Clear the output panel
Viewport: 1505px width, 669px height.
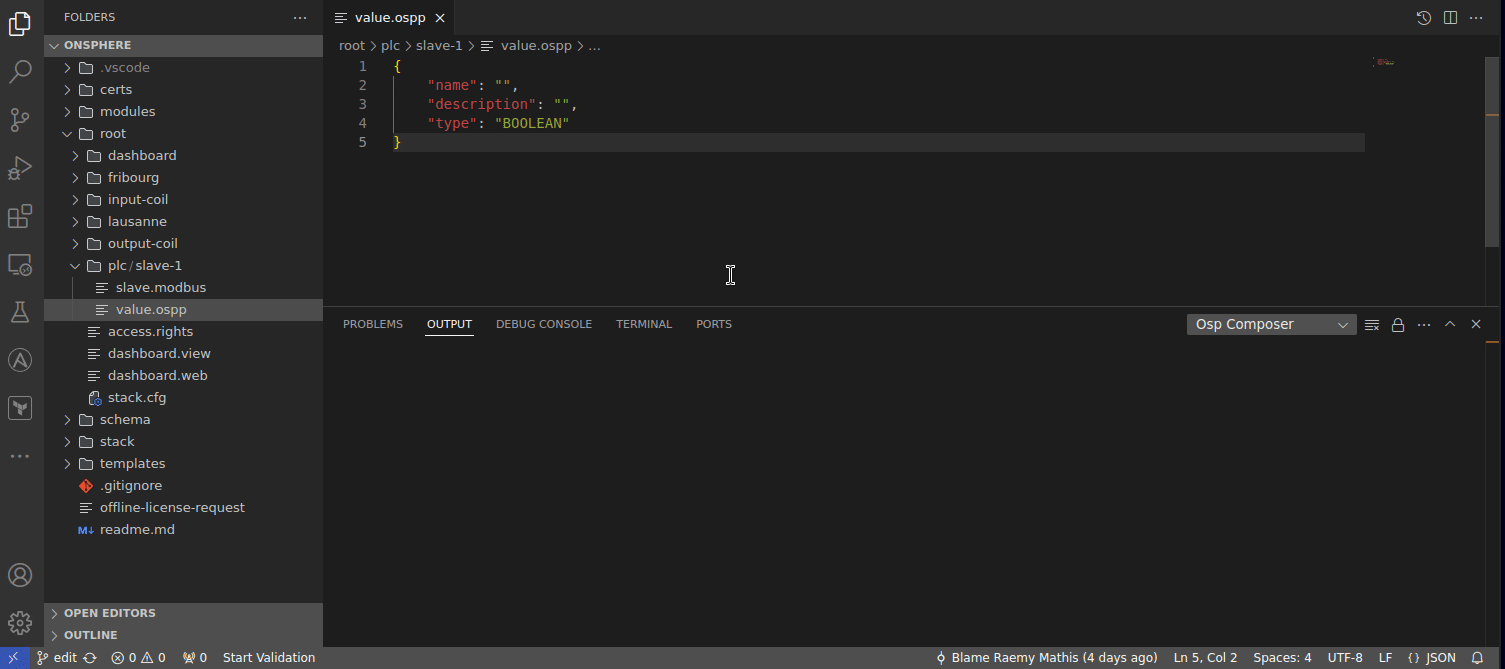click(1372, 324)
